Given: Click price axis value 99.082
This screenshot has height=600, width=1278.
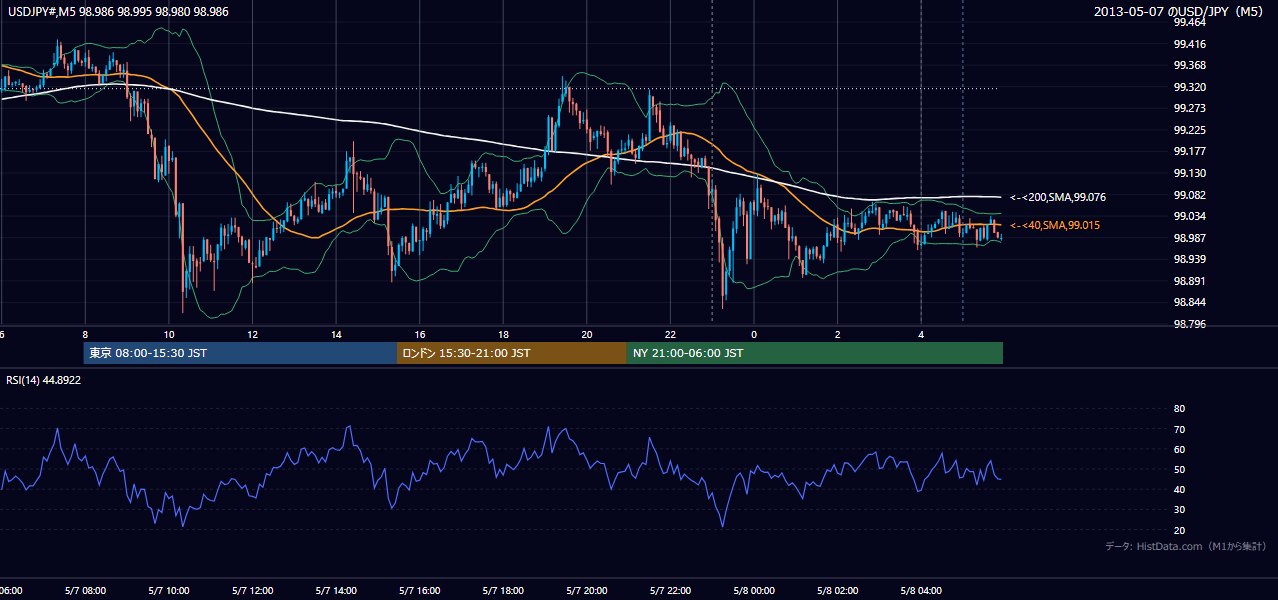Looking at the screenshot, I should (x=1189, y=194).
